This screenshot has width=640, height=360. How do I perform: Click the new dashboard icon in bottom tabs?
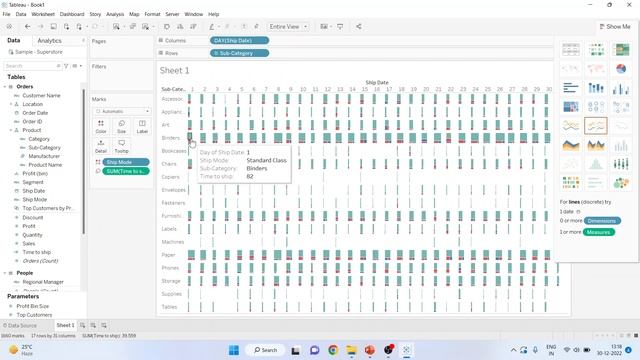click(93, 325)
